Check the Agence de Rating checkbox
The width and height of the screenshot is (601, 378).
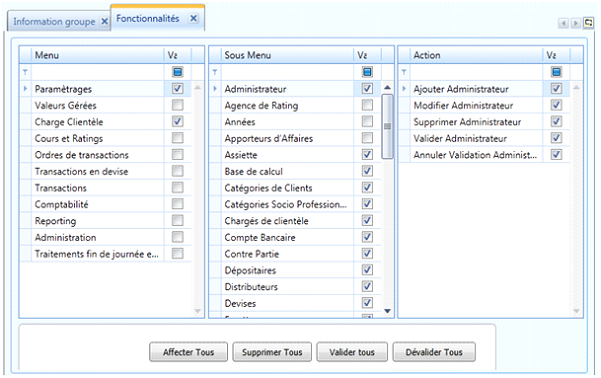coord(367,105)
